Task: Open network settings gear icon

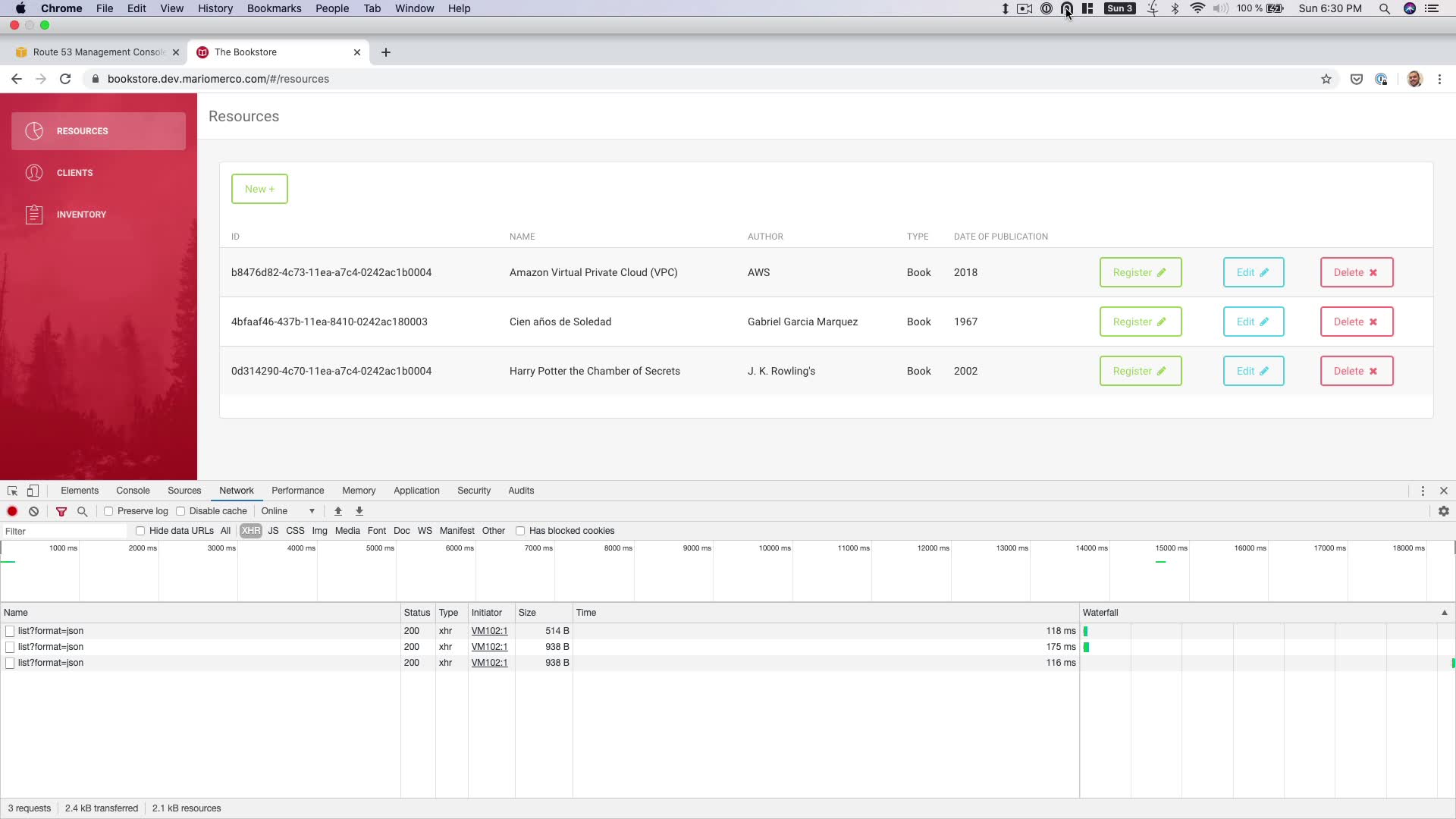Action: 1443,511
